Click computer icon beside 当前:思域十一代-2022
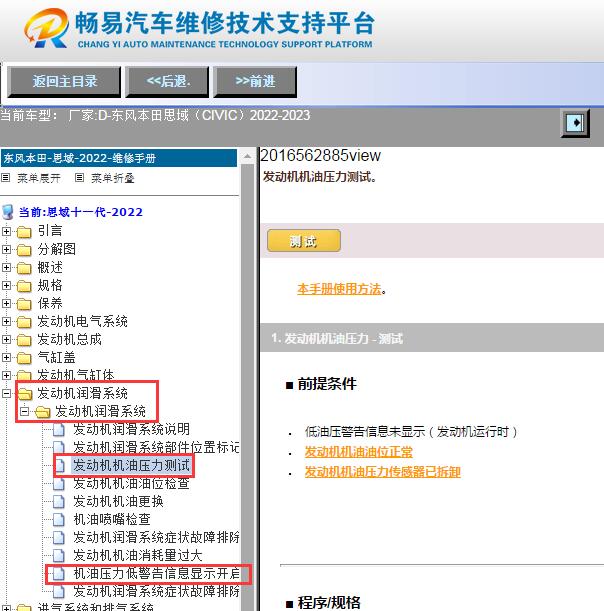 click(x=8, y=212)
